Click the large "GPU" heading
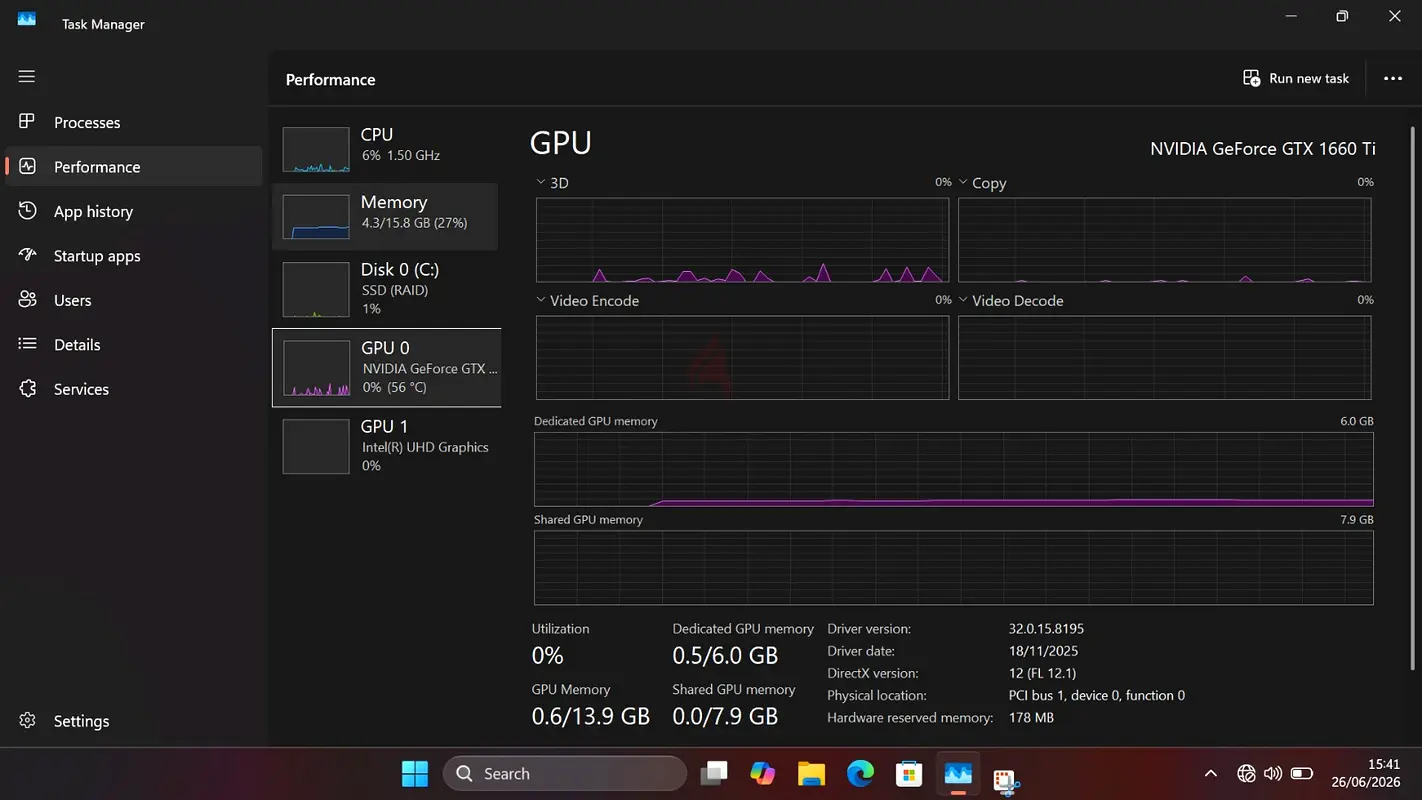Viewport: 1422px width, 800px height. (x=561, y=143)
